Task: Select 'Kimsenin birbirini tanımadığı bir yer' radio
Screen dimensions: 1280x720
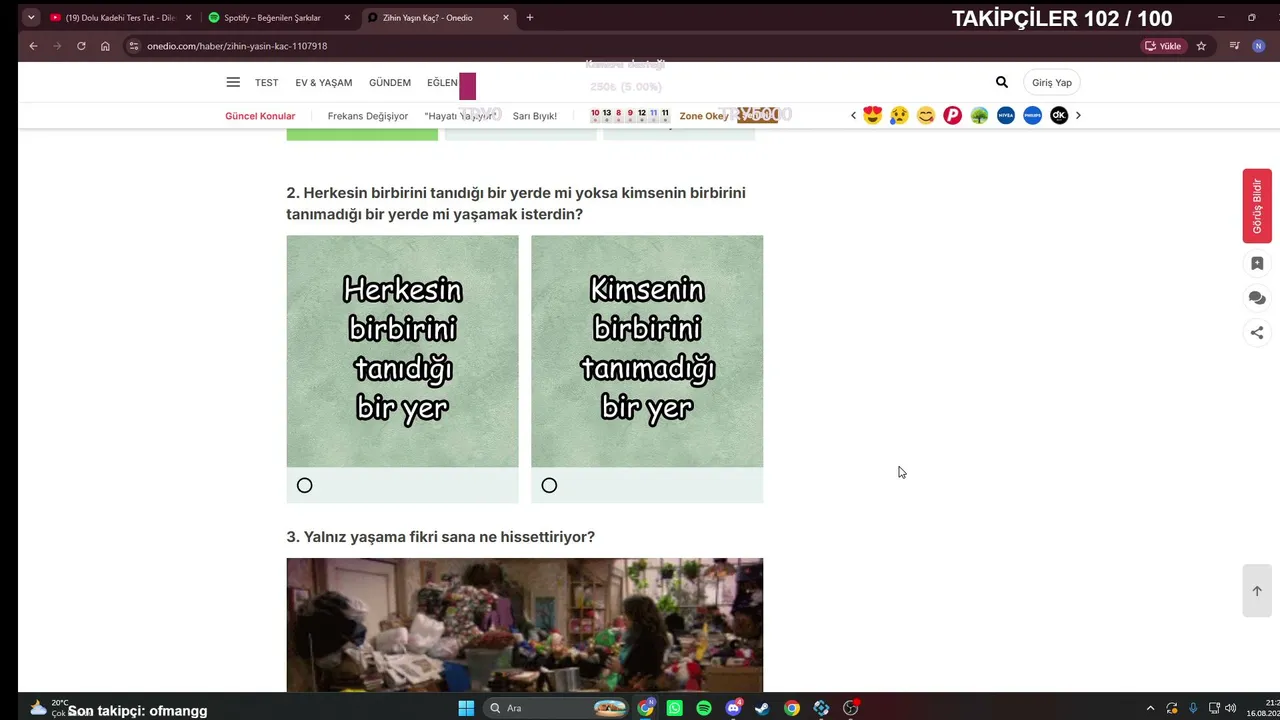Action: [549, 485]
